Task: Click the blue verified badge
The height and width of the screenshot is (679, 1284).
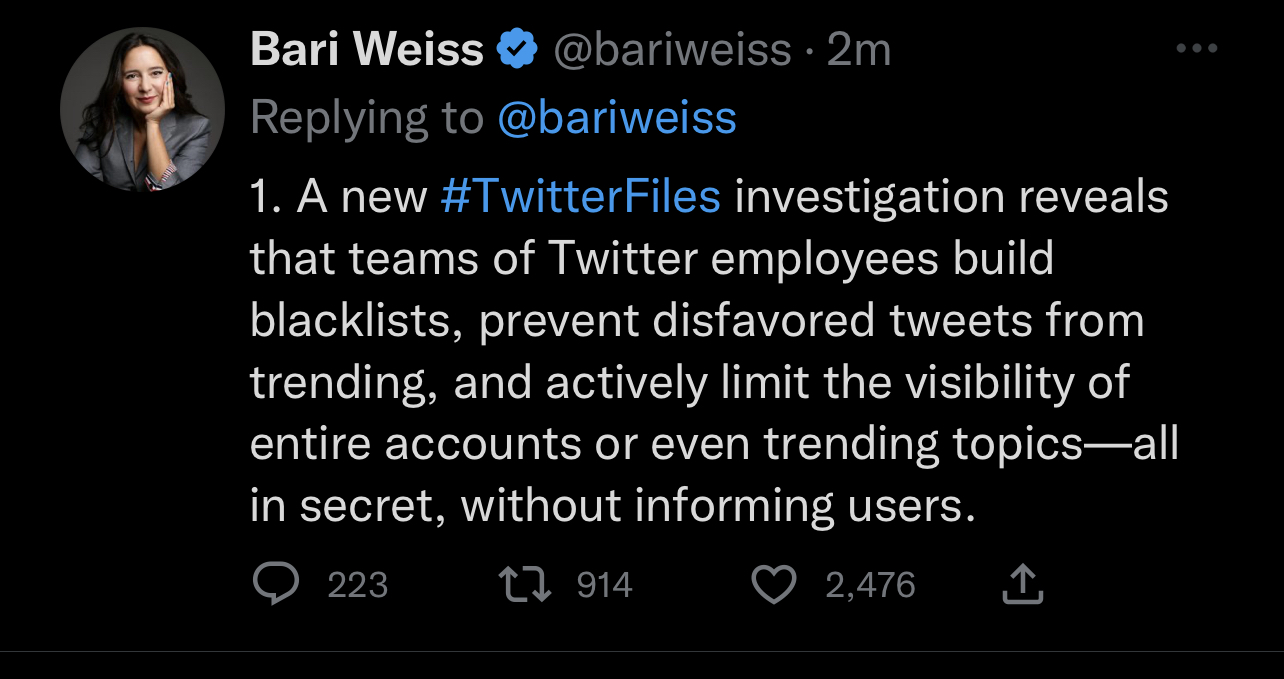Action: point(518,49)
